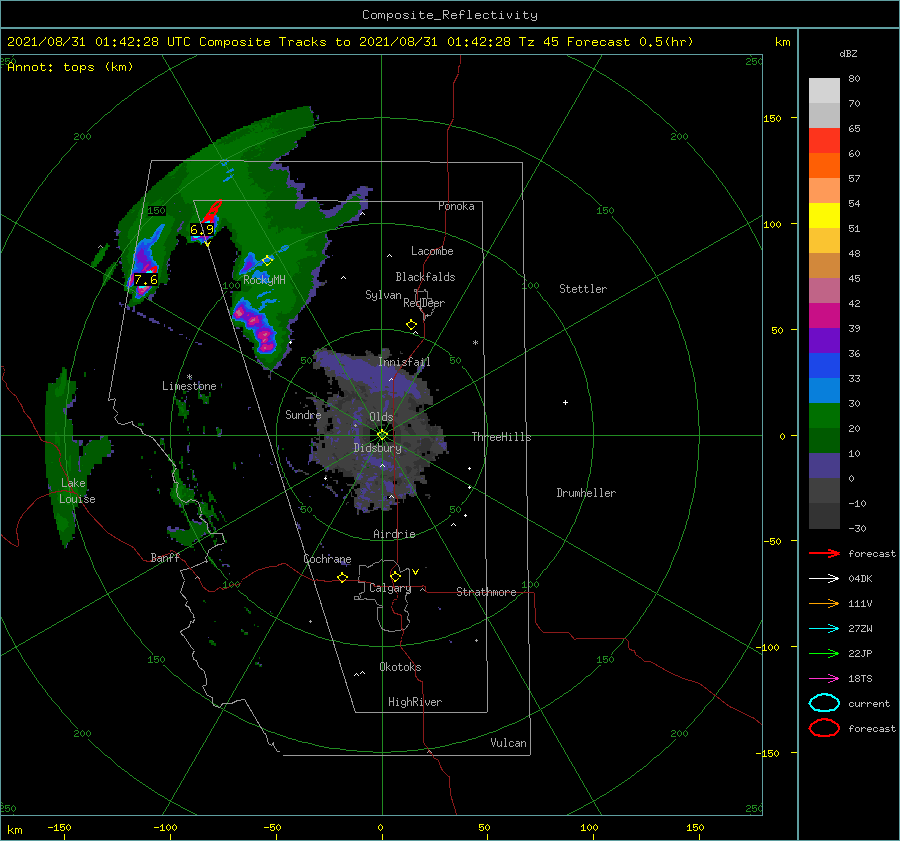Click the ThreeHills label
This screenshot has height=841, width=900.
(502, 437)
